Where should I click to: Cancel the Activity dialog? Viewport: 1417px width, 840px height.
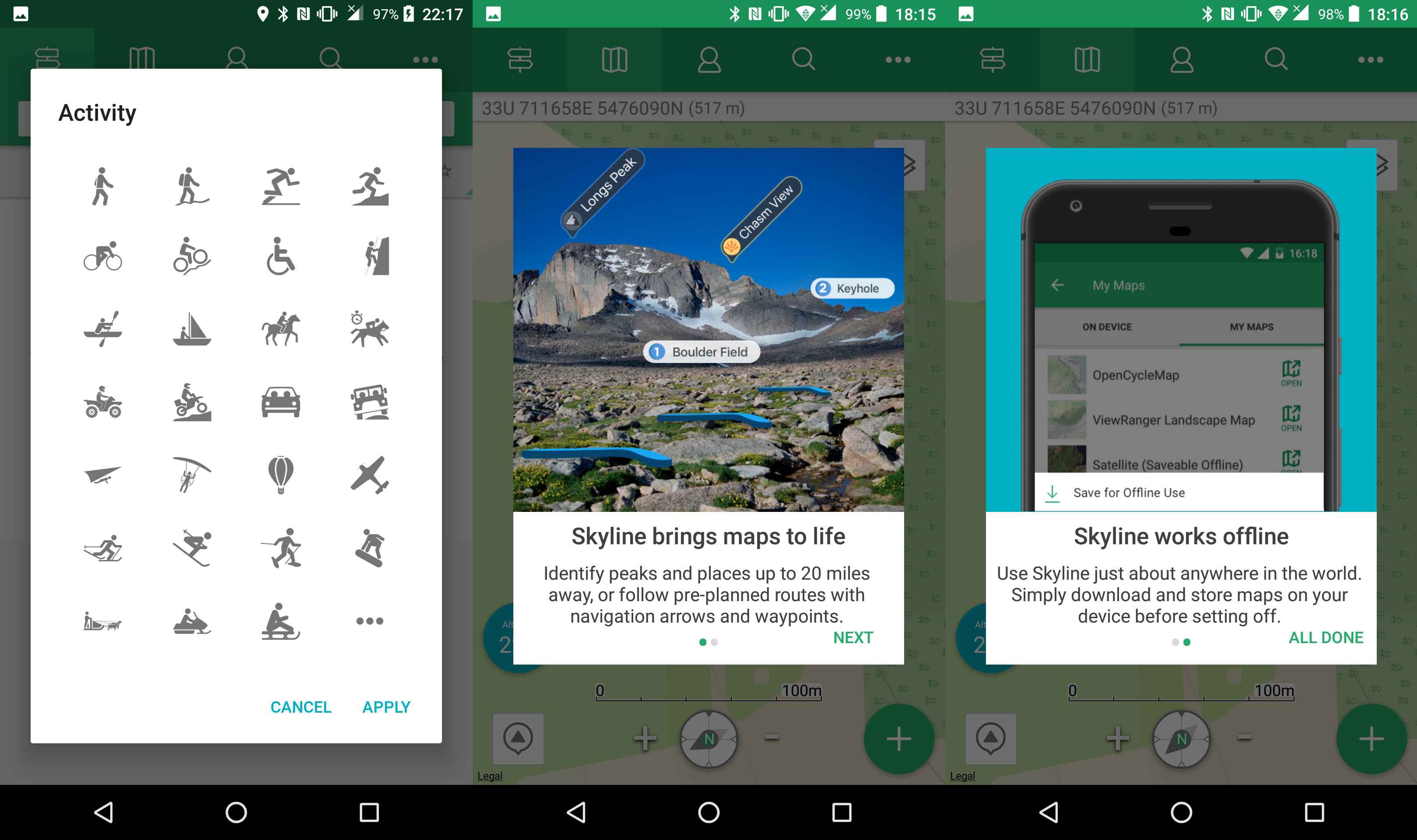click(301, 707)
